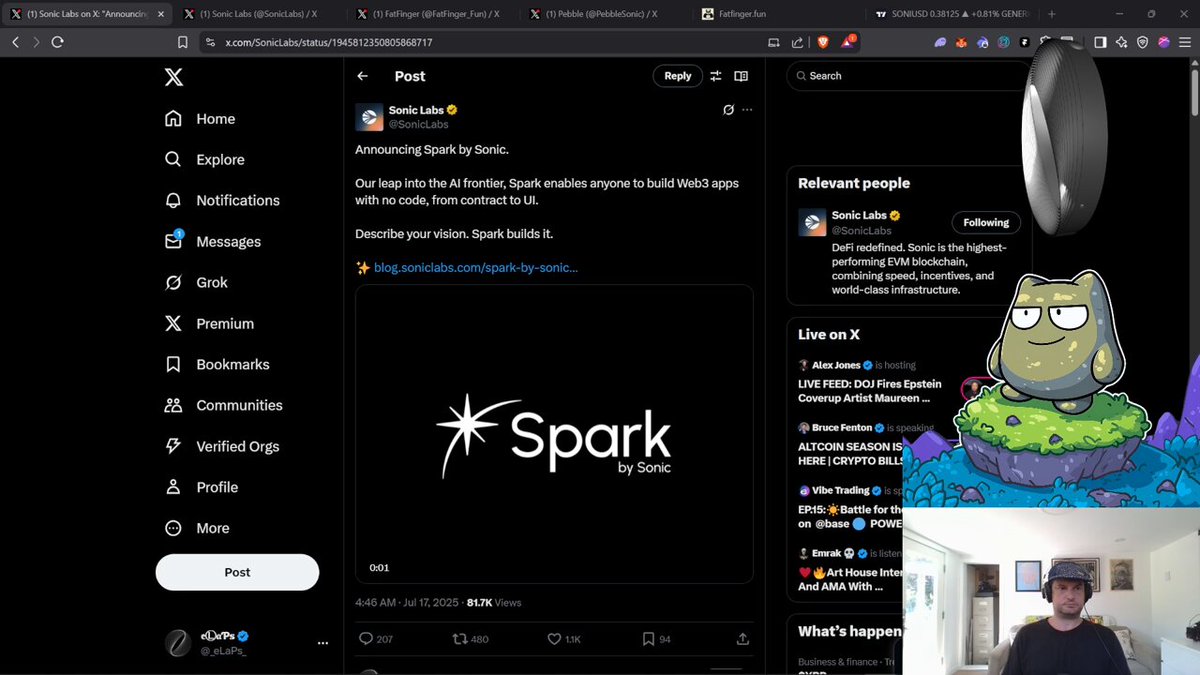The height and width of the screenshot is (675, 1200).
Task: Open Messages with unread badge
Action: pos(212,241)
